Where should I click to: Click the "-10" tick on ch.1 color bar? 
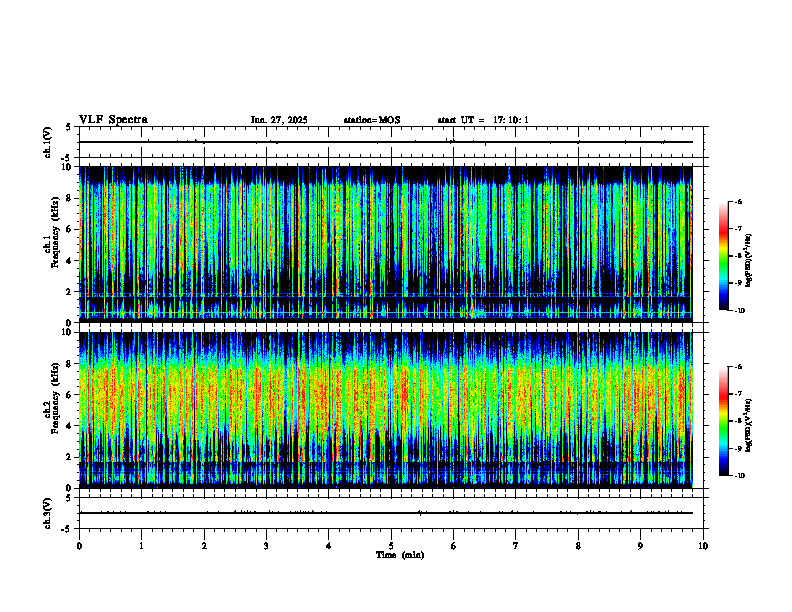[x=740, y=311]
